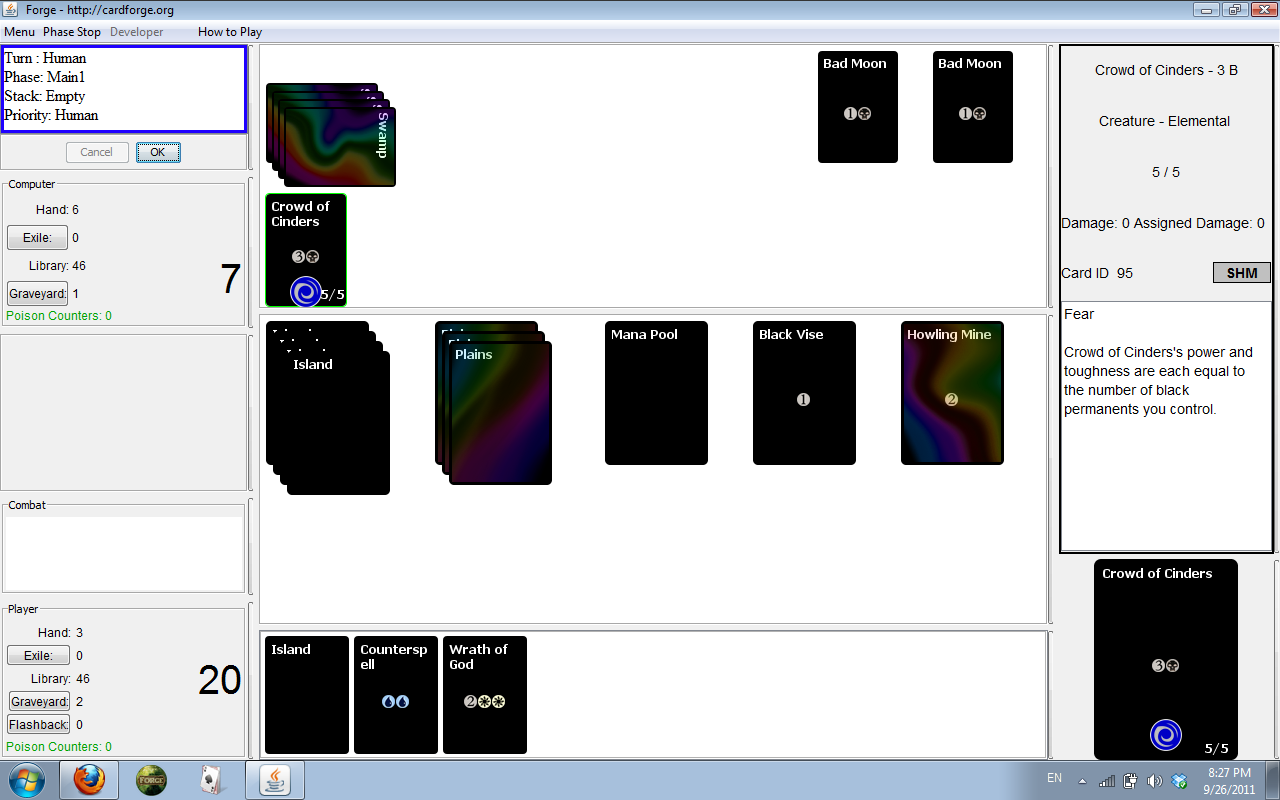Open the solitaire cards taskbar icon

212,780
